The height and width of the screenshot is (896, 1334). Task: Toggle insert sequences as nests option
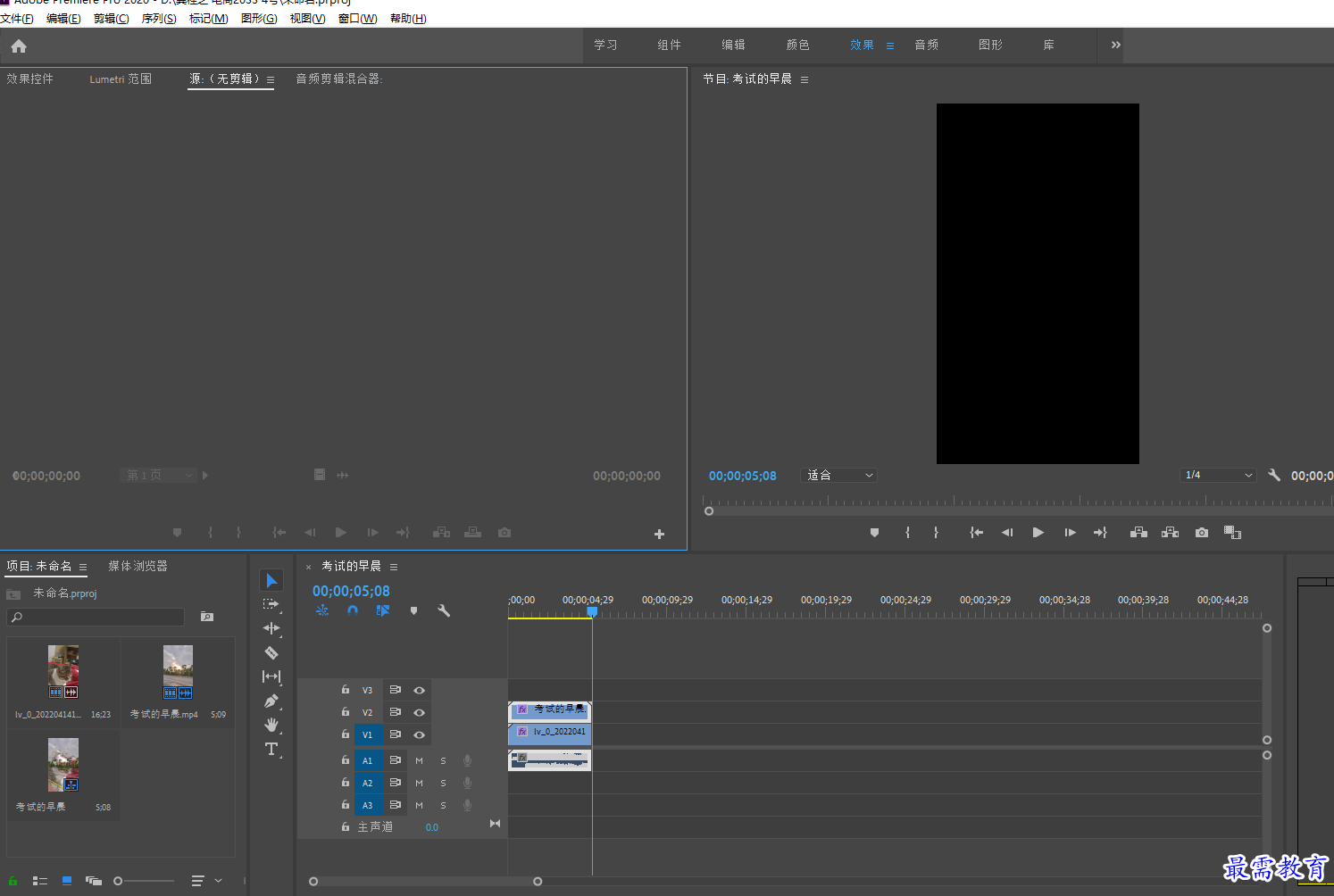(322, 610)
